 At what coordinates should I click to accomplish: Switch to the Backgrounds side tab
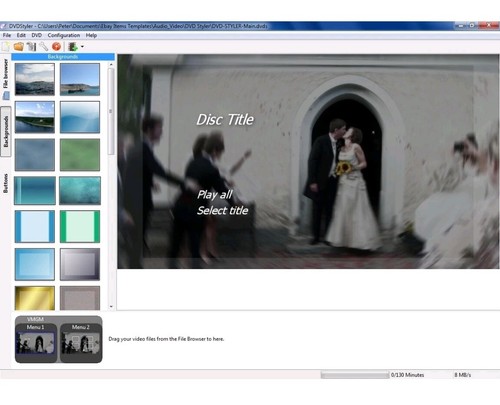[6, 131]
